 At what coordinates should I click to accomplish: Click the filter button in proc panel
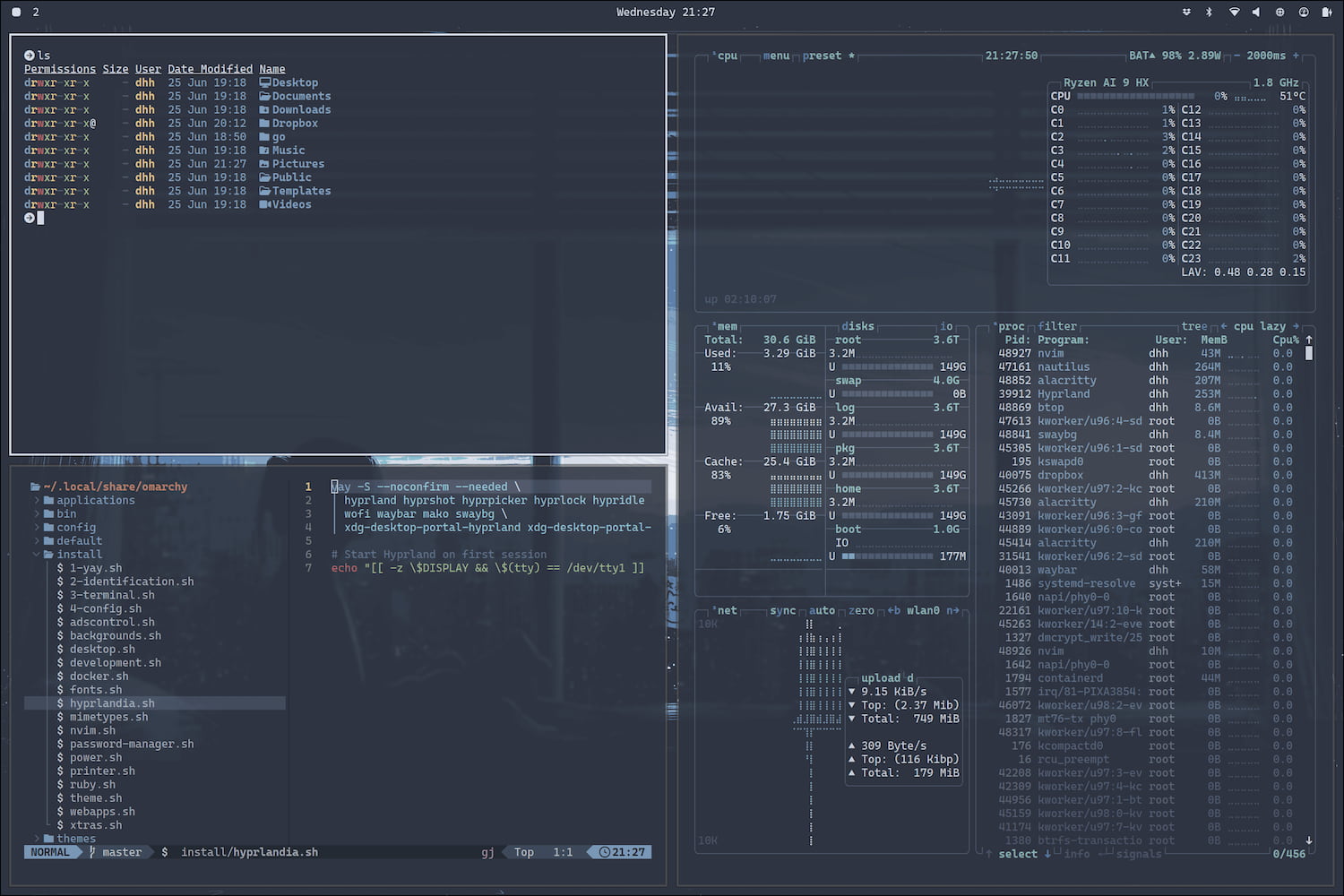[1057, 326]
